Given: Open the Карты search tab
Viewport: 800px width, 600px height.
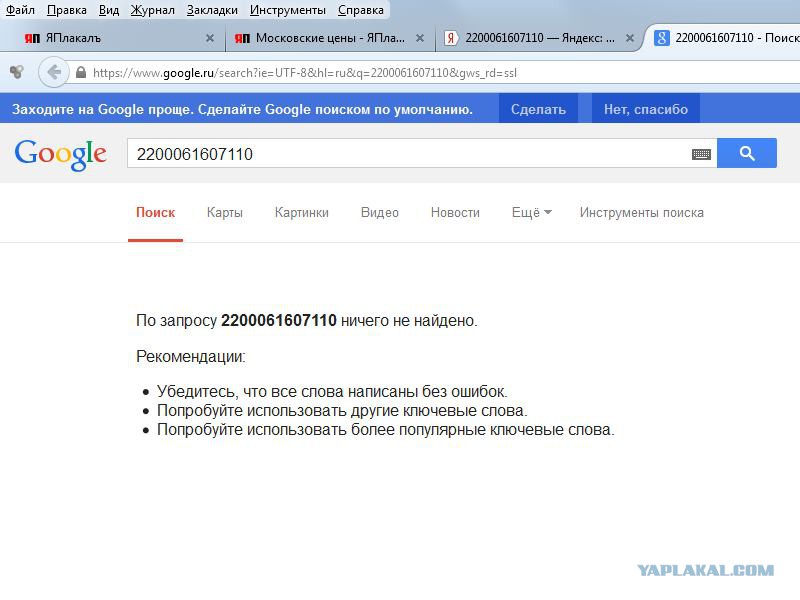Looking at the screenshot, I should 224,213.
